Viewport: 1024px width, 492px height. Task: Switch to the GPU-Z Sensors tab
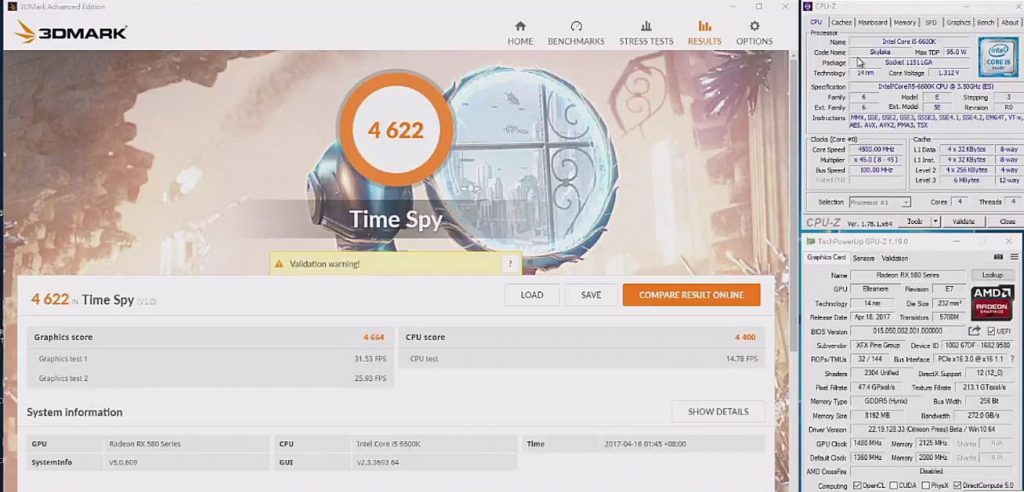(863, 259)
